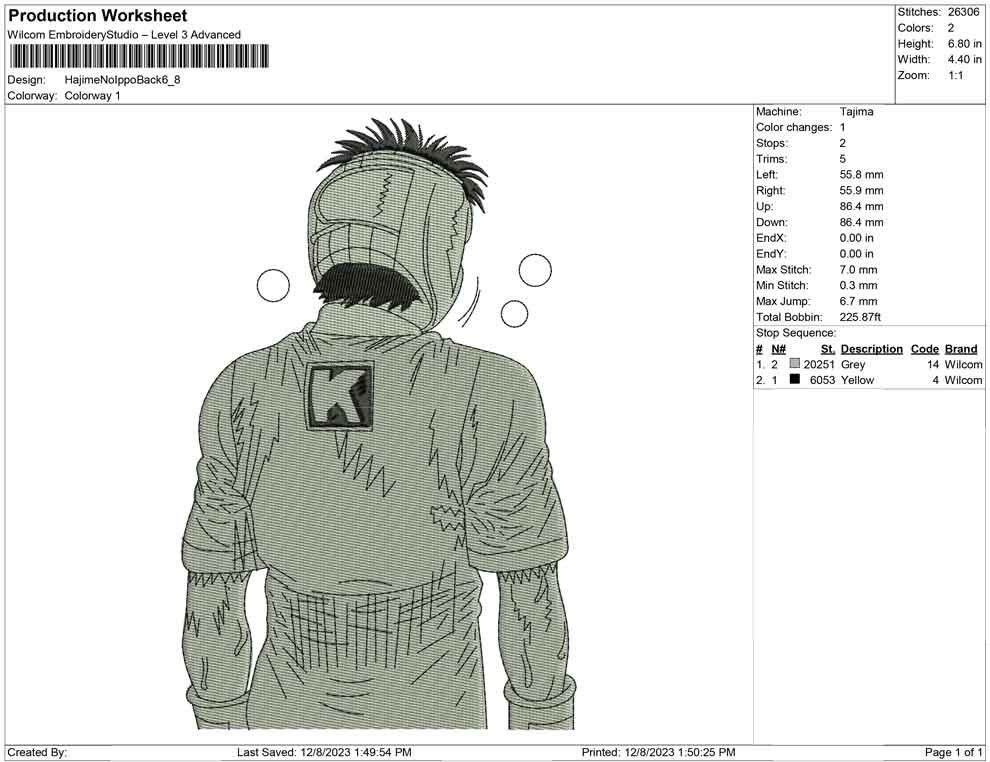This screenshot has height=762, width=990.
Task: Click the black thread color swatch
Action: 795,379
